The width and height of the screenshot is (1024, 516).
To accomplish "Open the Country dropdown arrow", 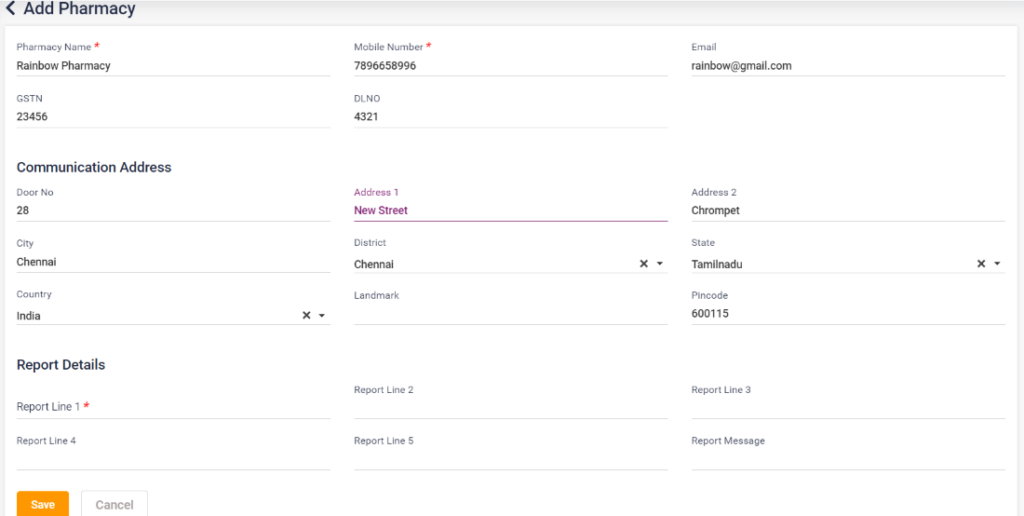I will (x=322, y=316).
